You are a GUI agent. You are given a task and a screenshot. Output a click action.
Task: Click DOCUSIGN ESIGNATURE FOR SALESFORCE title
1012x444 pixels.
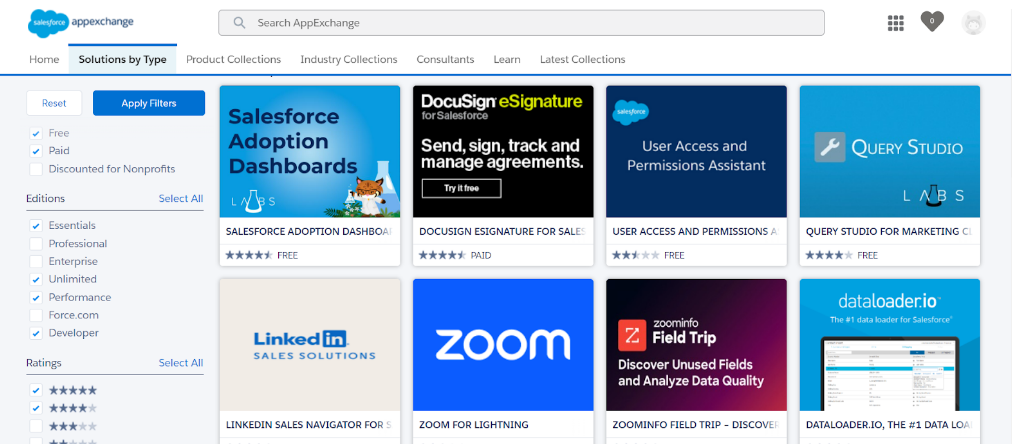tap(503, 231)
